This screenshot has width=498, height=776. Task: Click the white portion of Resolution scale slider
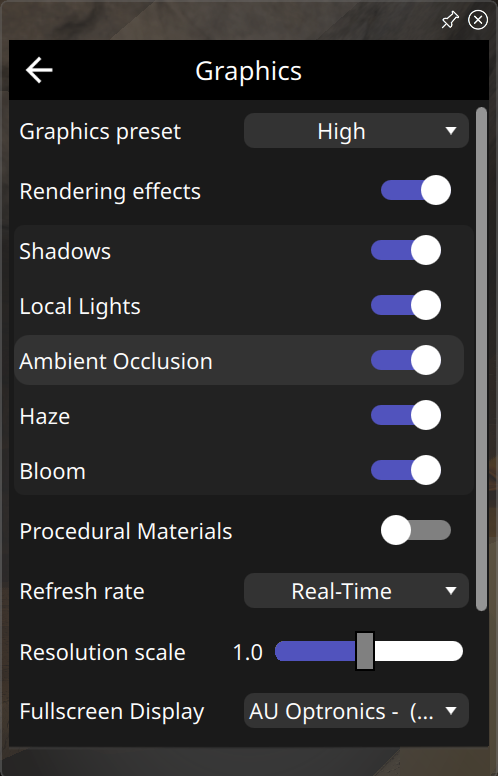(419, 651)
